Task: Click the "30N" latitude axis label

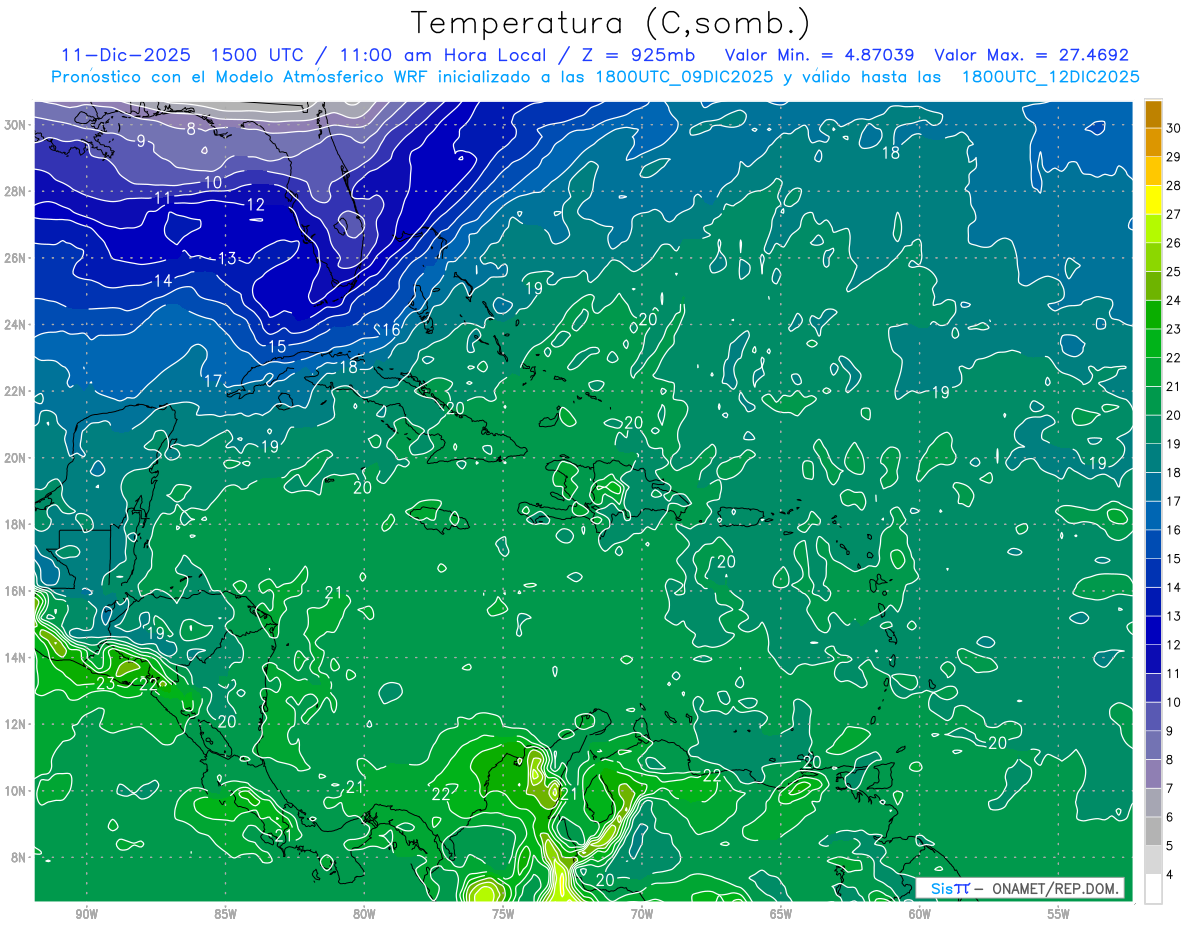Action: pyautogui.click(x=17, y=125)
